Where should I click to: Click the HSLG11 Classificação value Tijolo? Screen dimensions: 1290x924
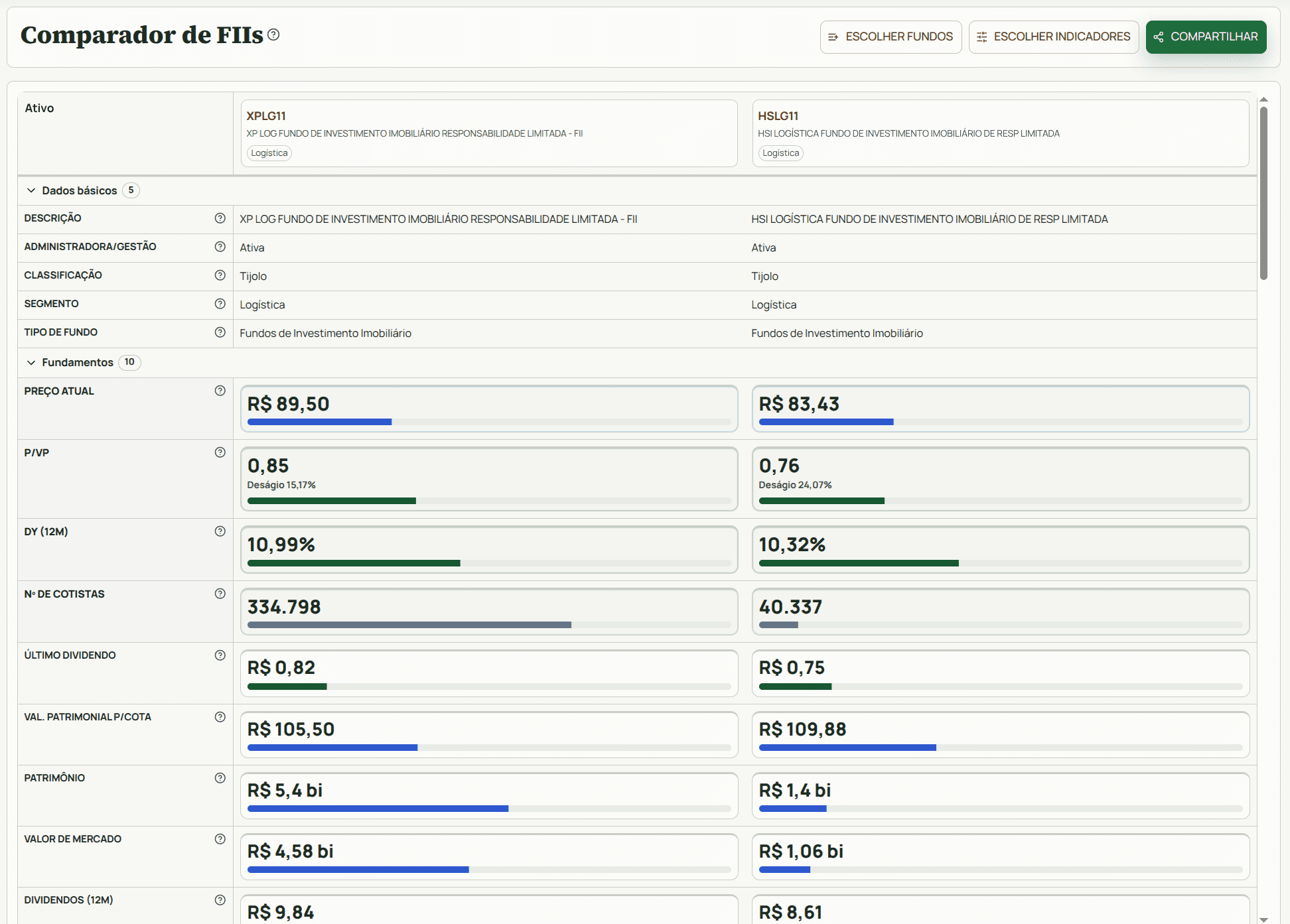(x=764, y=277)
